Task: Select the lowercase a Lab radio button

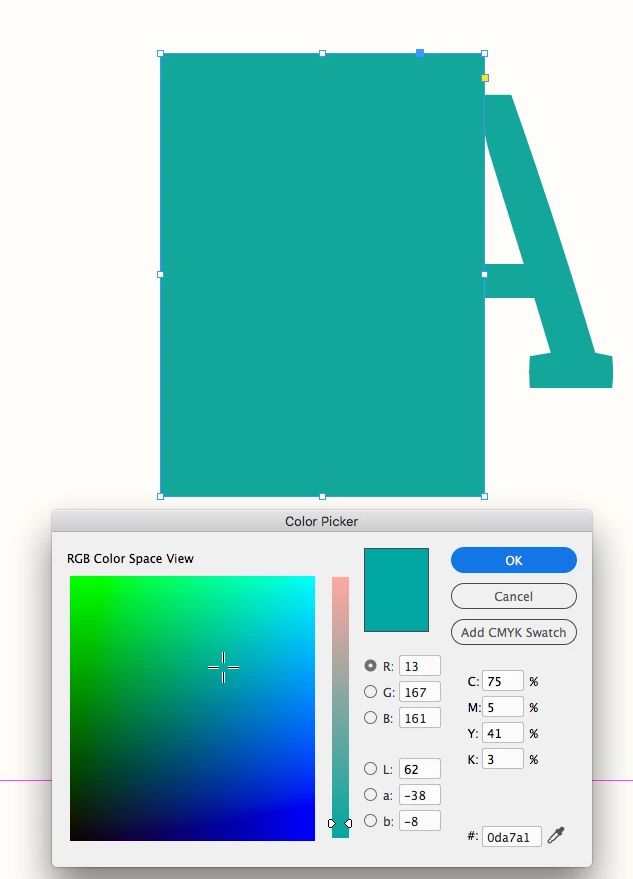Action: tap(370, 794)
